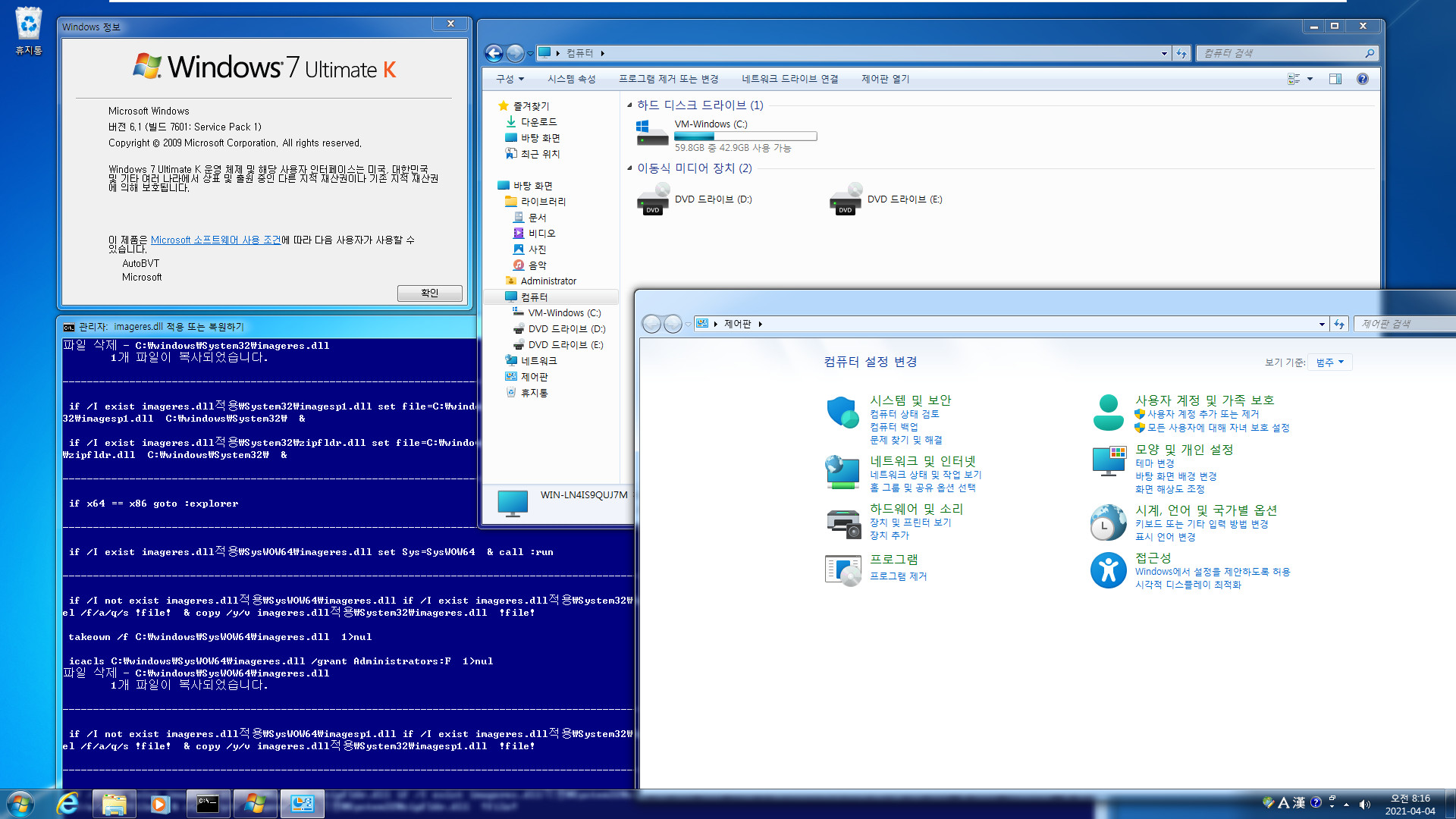Click the OK (확인) button in Windows info dialog
This screenshot has width=1456, height=819.
430,293
